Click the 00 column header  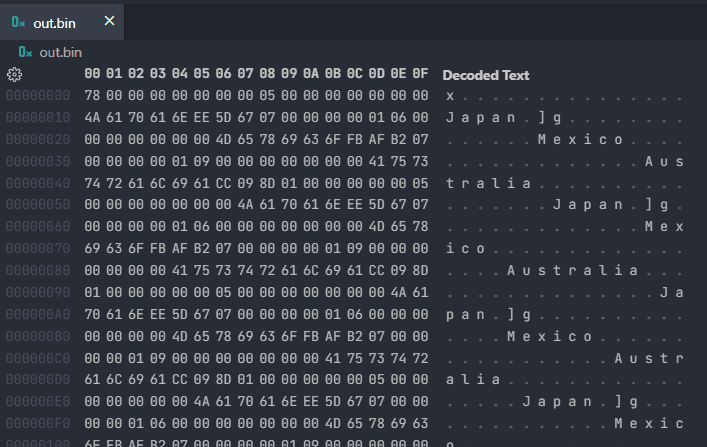pos(93,75)
